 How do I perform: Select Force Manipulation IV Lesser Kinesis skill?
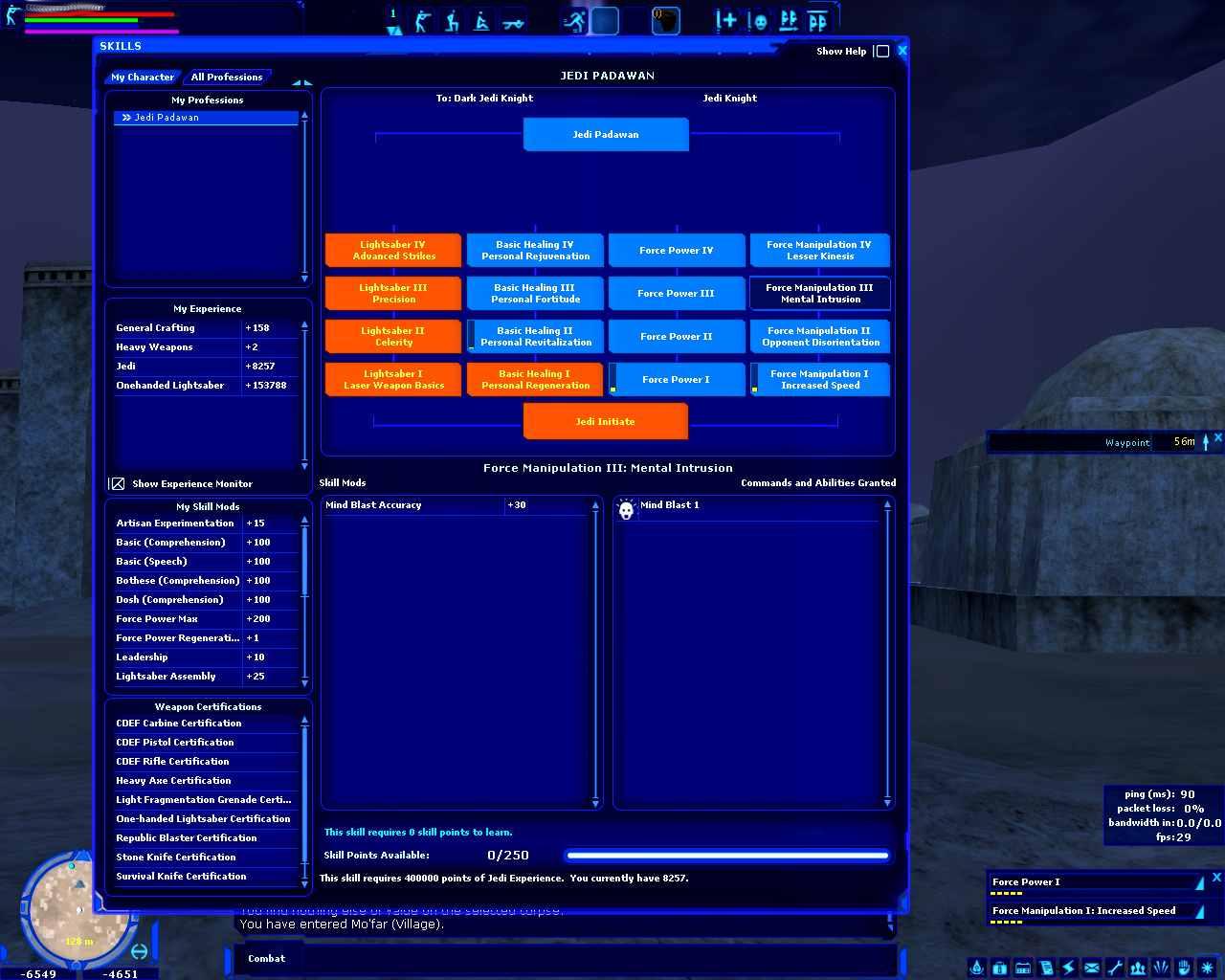[820, 251]
